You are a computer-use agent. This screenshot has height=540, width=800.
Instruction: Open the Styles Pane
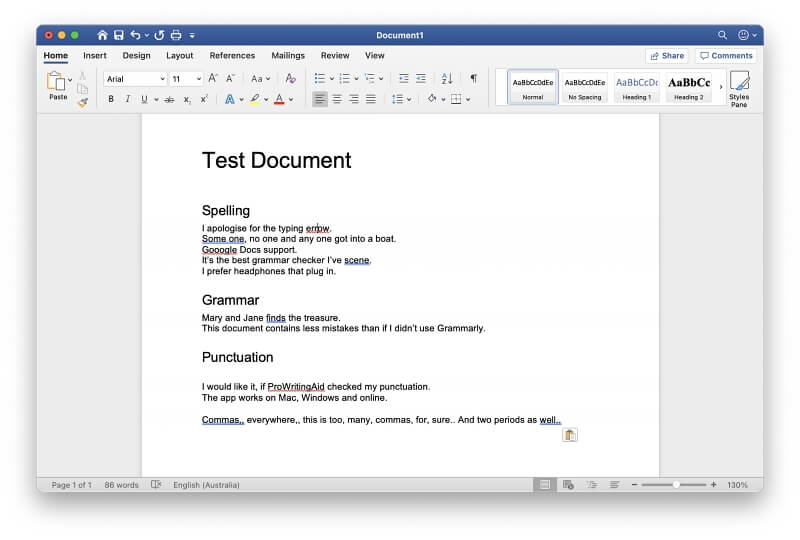point(739,89)
